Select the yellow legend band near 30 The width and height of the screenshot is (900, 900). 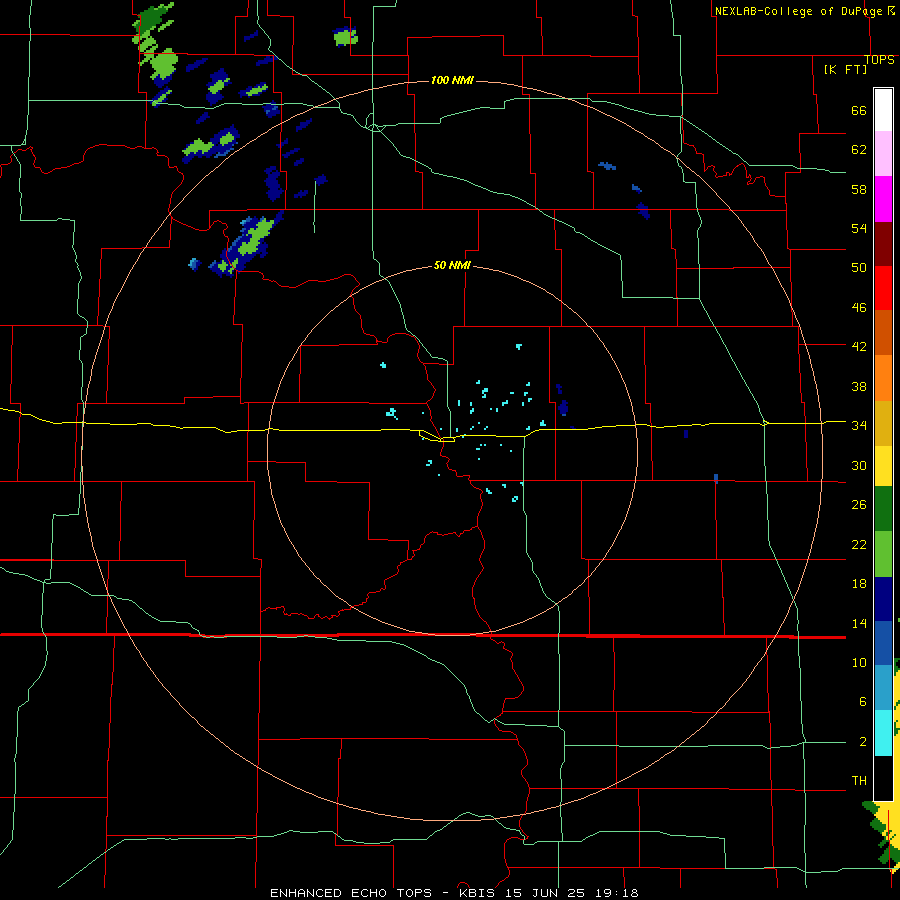coord(883,466)
